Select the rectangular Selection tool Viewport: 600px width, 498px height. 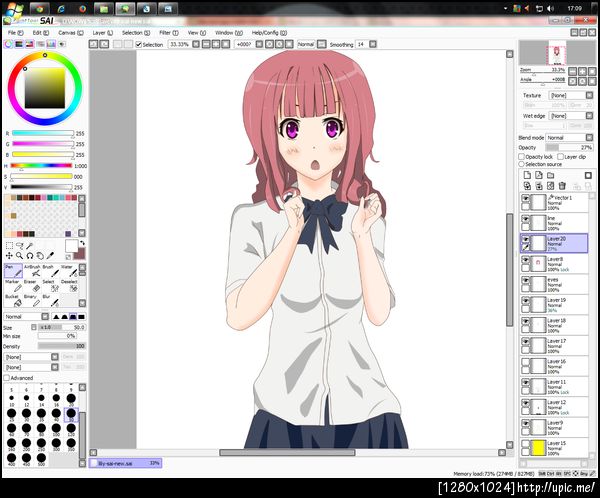(9, 245)
